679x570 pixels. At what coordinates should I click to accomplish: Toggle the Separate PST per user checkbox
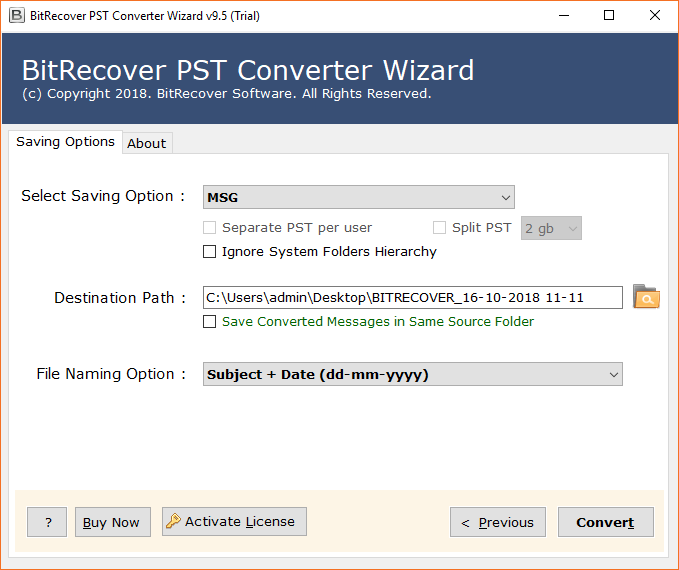coord(210,227)
